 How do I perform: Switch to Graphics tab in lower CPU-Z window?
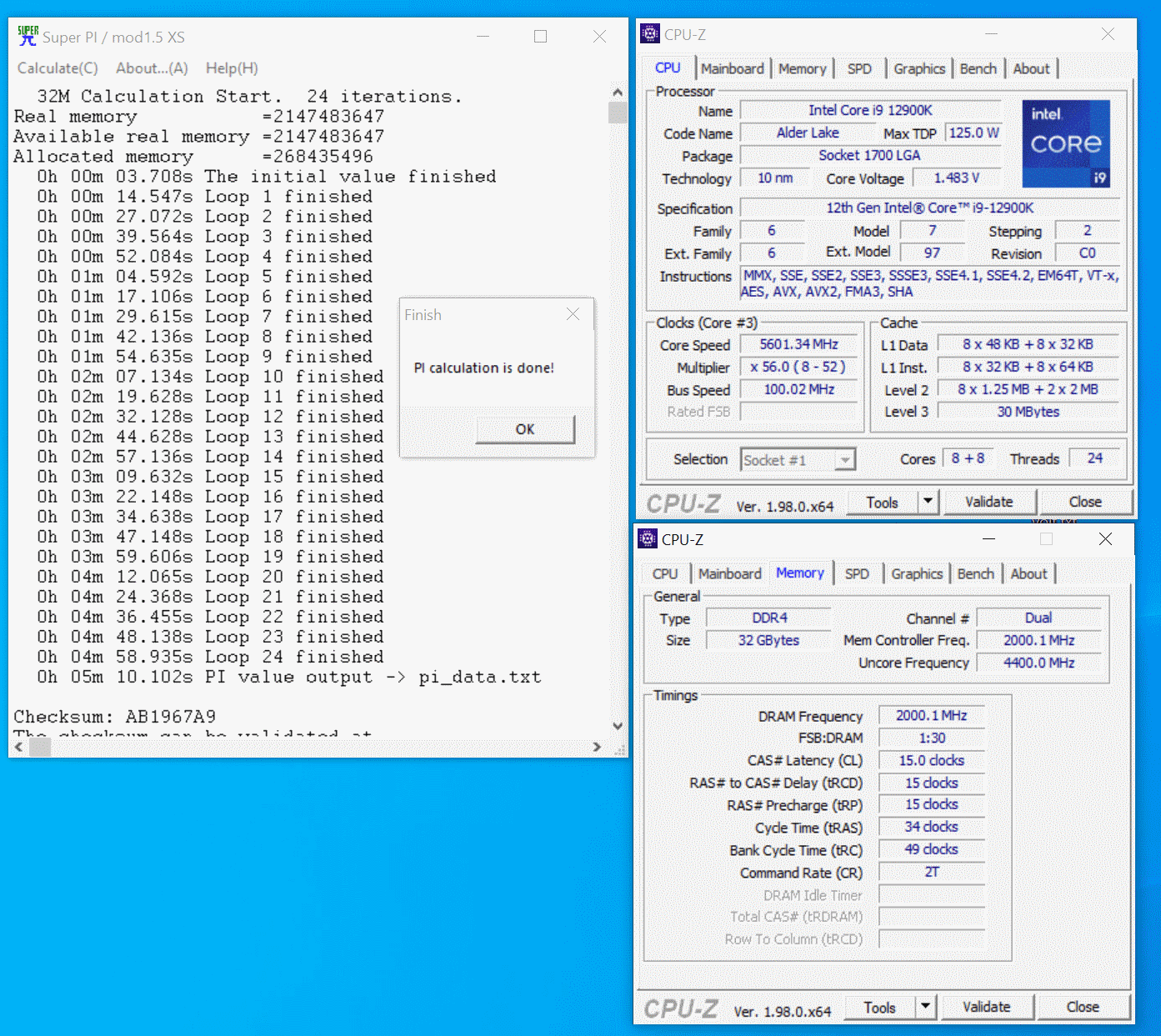coord(917,573)
